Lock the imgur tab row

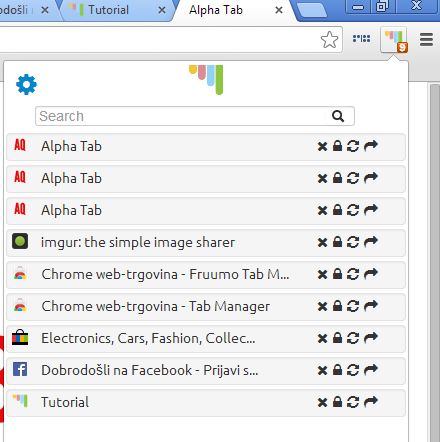pos(337,242)
